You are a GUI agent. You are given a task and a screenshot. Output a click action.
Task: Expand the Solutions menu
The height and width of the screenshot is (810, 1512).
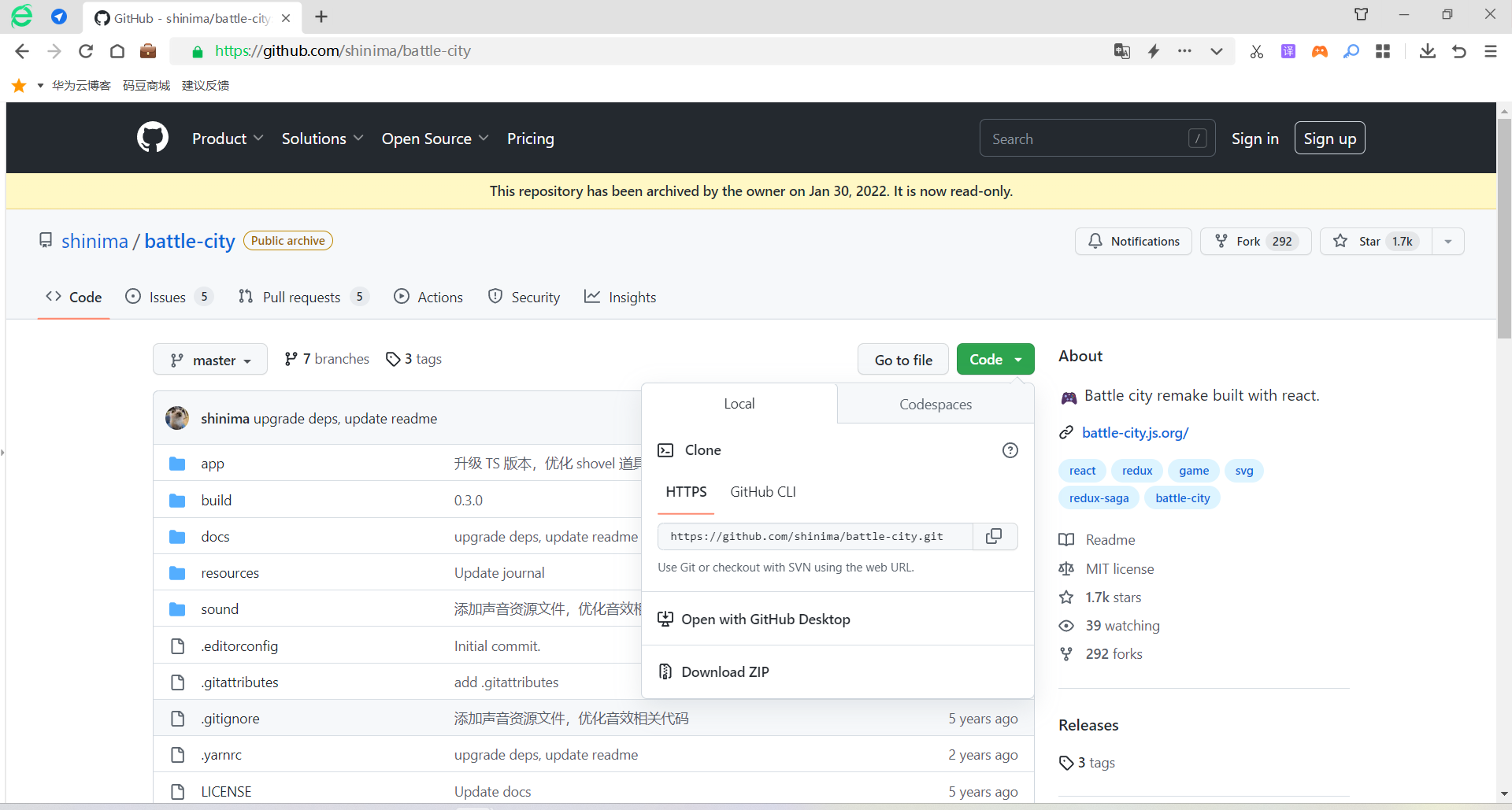click(323, 139)
